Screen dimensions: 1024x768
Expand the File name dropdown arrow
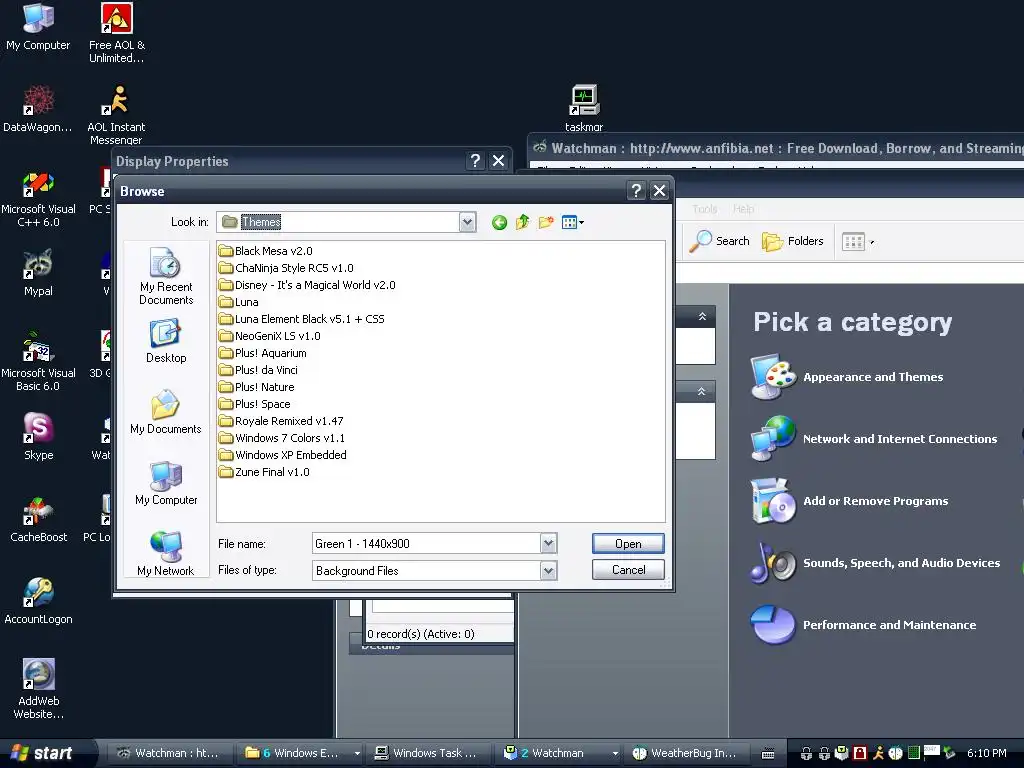pyautogui.click(x=549, y=543)
